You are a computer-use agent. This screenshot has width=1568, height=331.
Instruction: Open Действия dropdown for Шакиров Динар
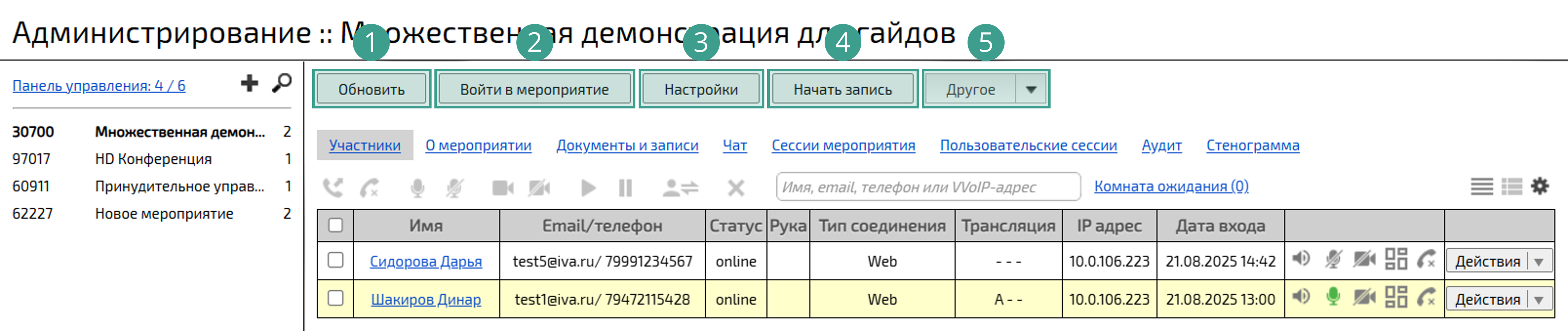pyautogui.click(x=1538, y=299)
